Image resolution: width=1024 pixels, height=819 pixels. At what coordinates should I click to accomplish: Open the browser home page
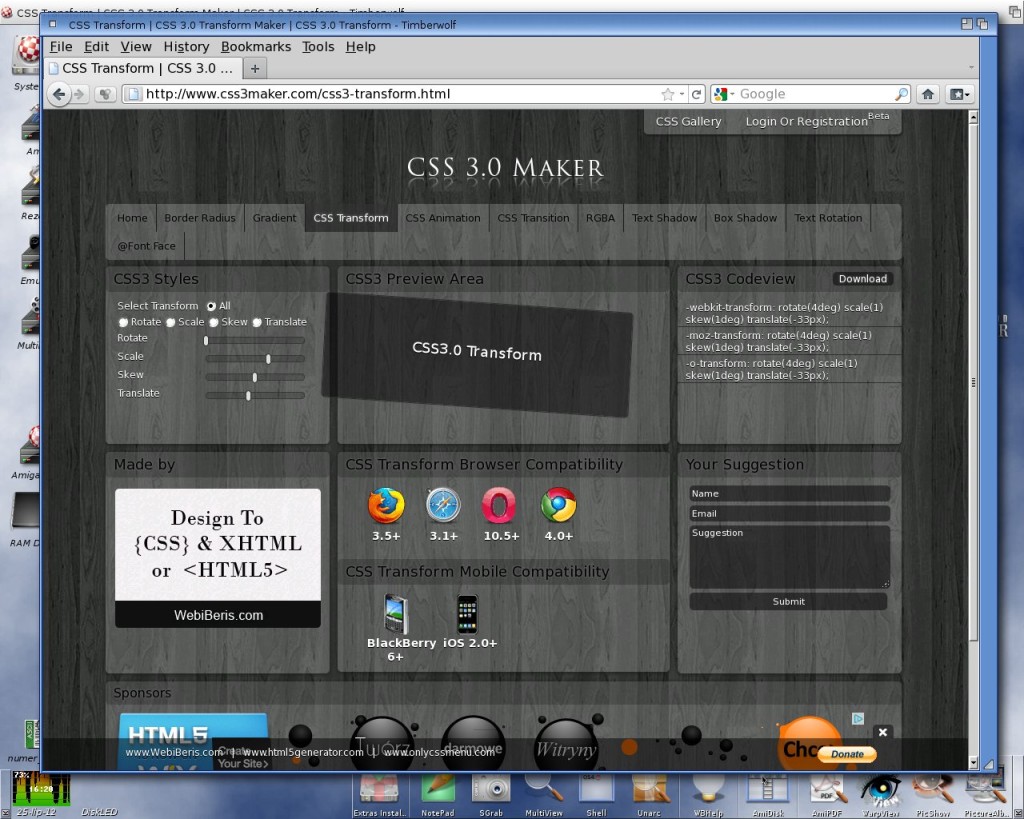[x=928, y=94]
